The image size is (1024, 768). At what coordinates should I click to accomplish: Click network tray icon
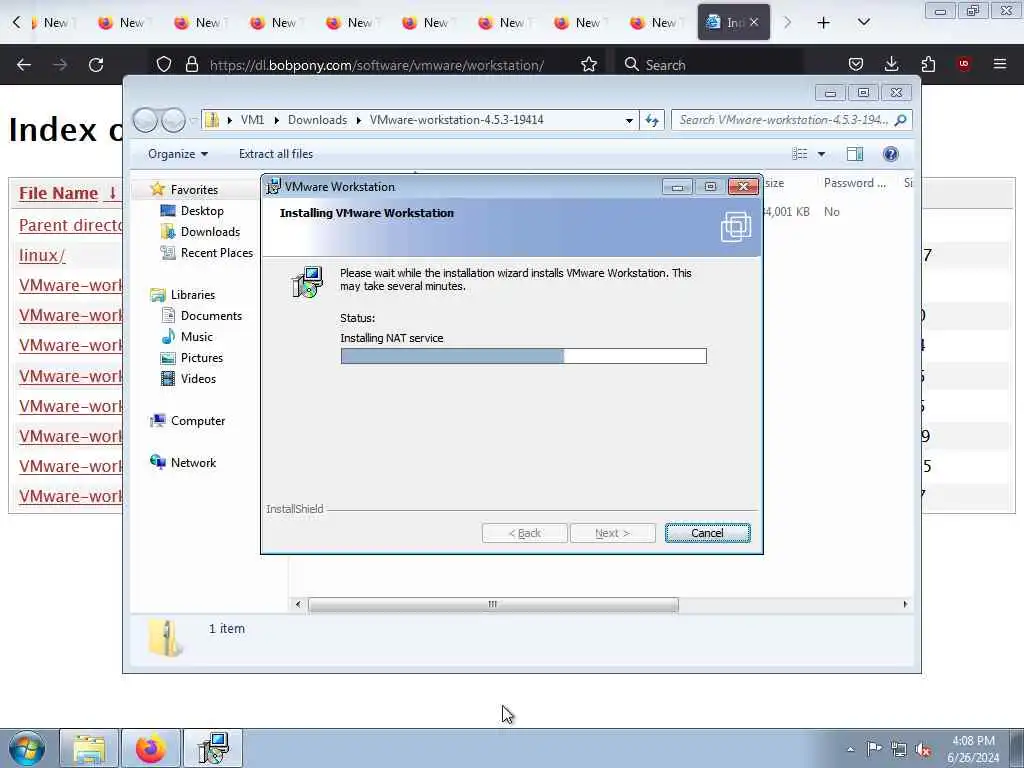[x=899, y=749]
